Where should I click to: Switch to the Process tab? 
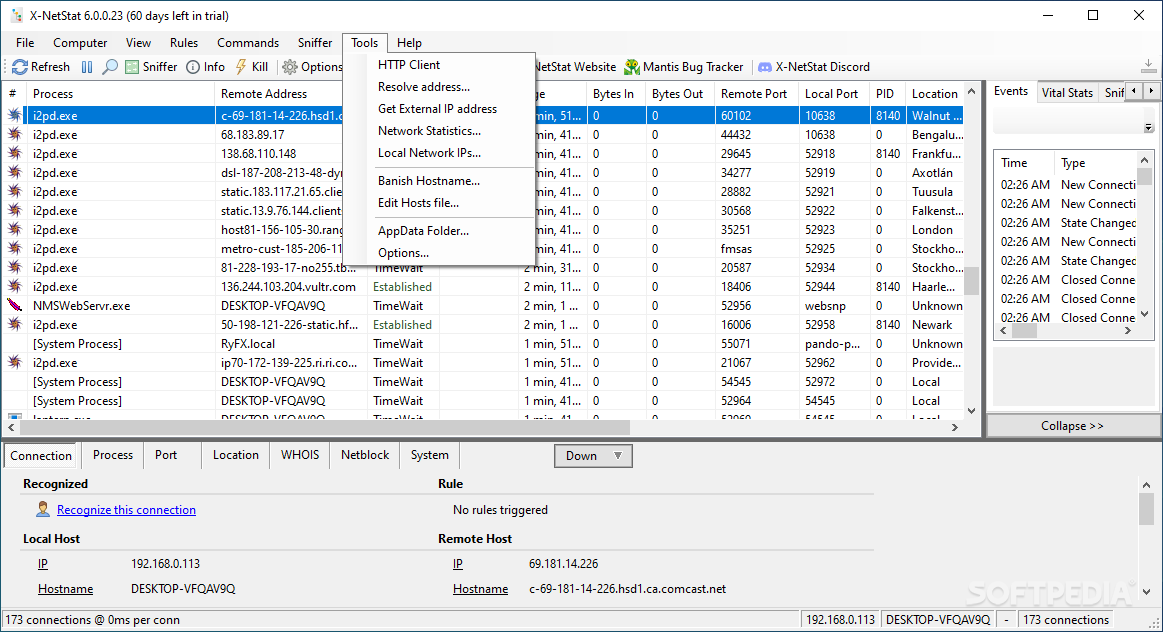pos(113,455)
